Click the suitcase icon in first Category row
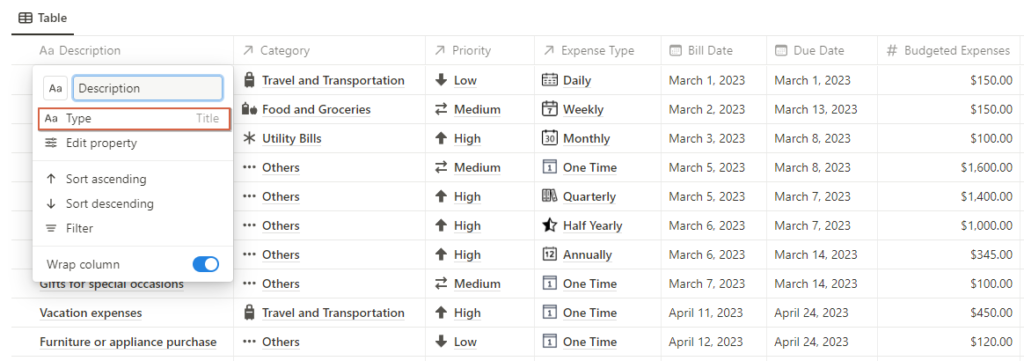 click(x=248, y=80)
